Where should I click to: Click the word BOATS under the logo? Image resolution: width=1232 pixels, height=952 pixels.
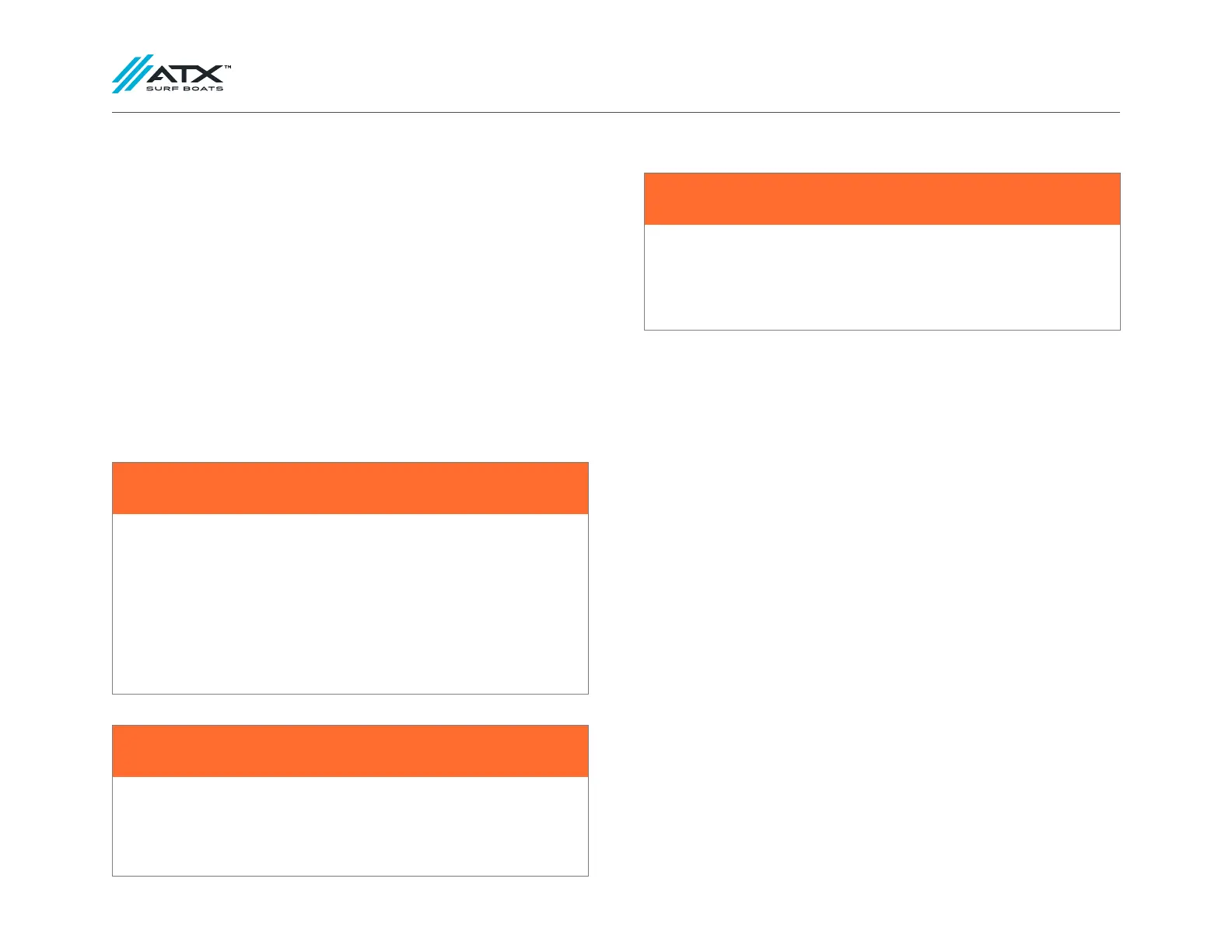pos(202,89)
